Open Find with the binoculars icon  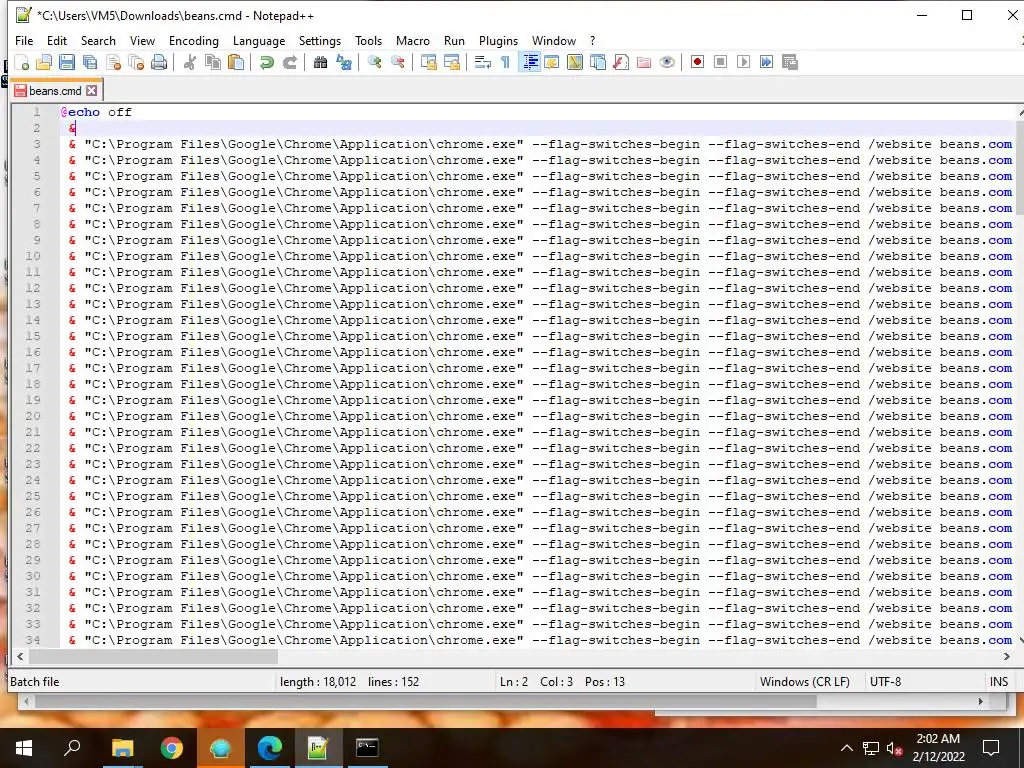320,62
